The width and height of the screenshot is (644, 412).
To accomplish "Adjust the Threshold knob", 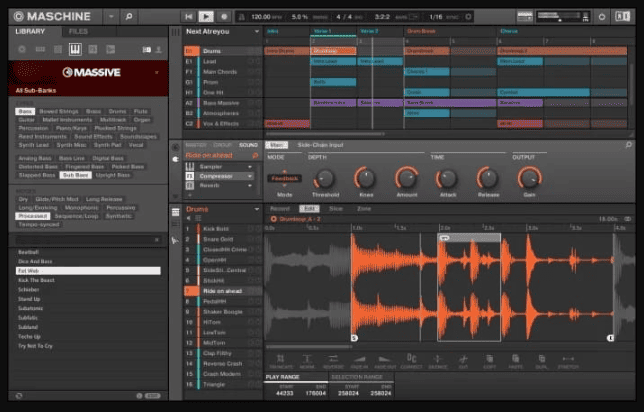I will [x=324, y=178].
